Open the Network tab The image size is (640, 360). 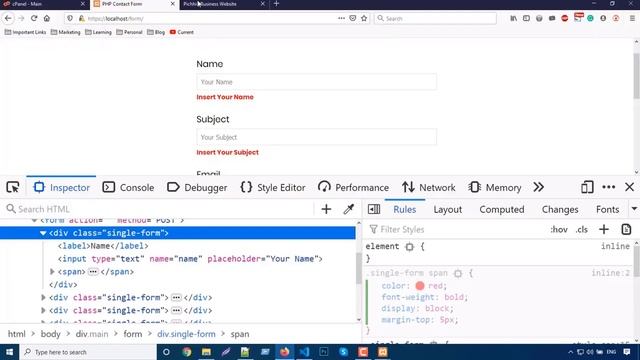click(x=429, y=187)
